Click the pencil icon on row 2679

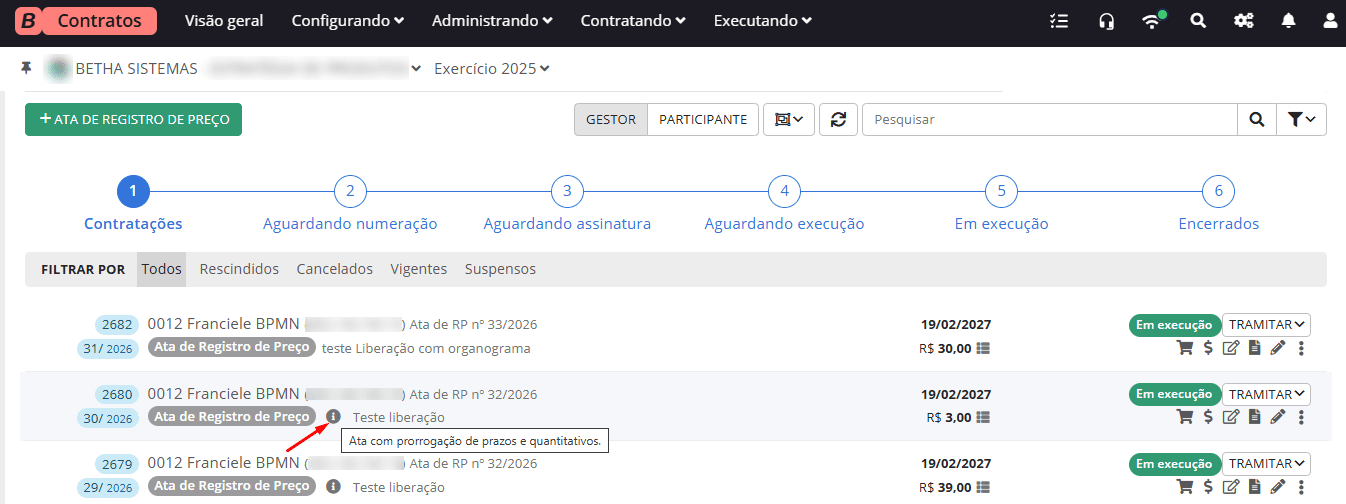click(1277, 487)
